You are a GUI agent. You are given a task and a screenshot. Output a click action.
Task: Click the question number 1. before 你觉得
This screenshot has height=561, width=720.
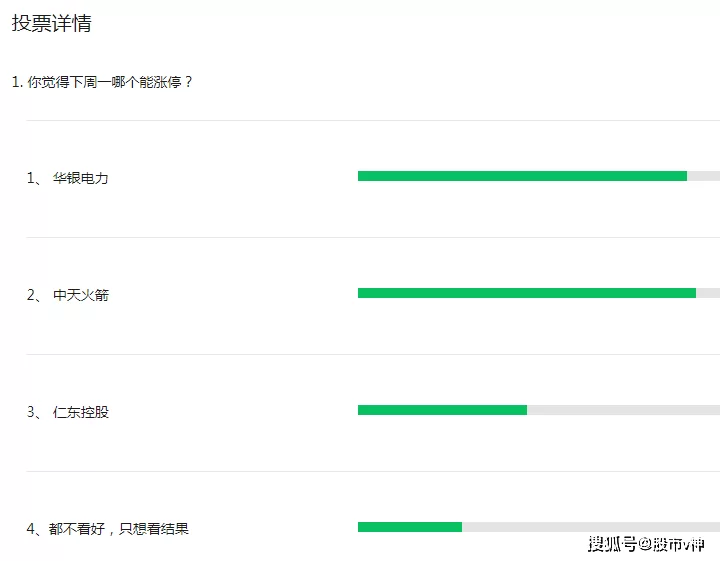(x=17, y=82)
